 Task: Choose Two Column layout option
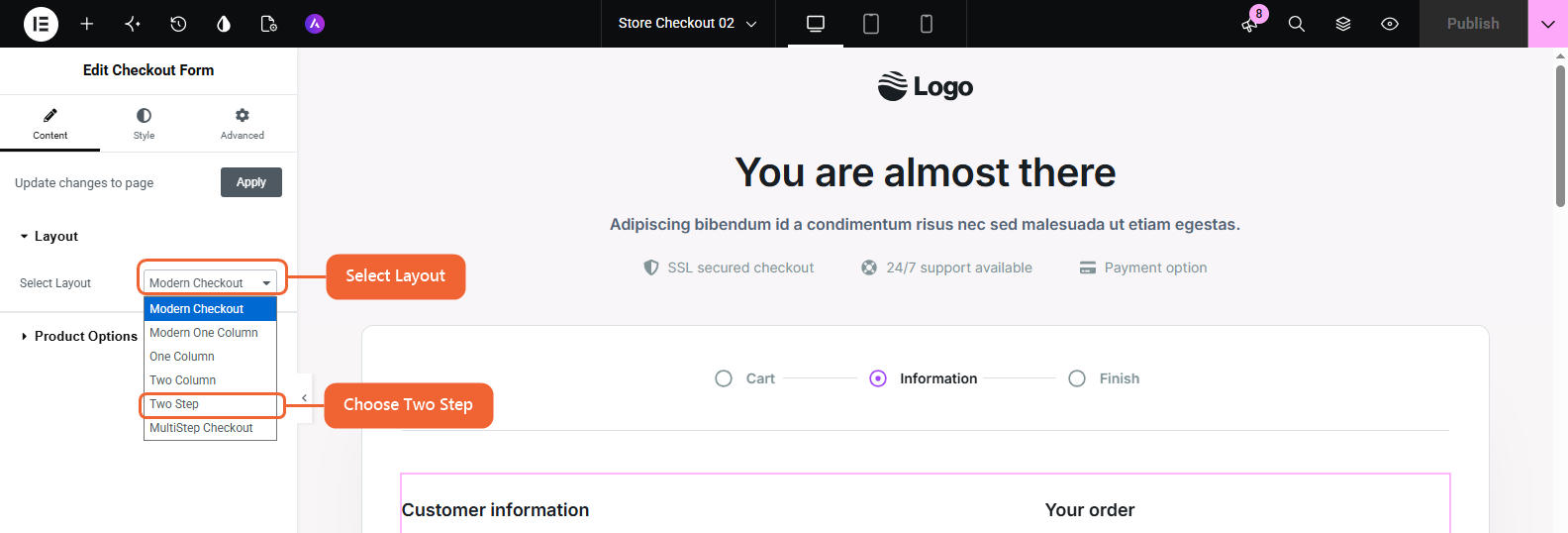[210, 380]
